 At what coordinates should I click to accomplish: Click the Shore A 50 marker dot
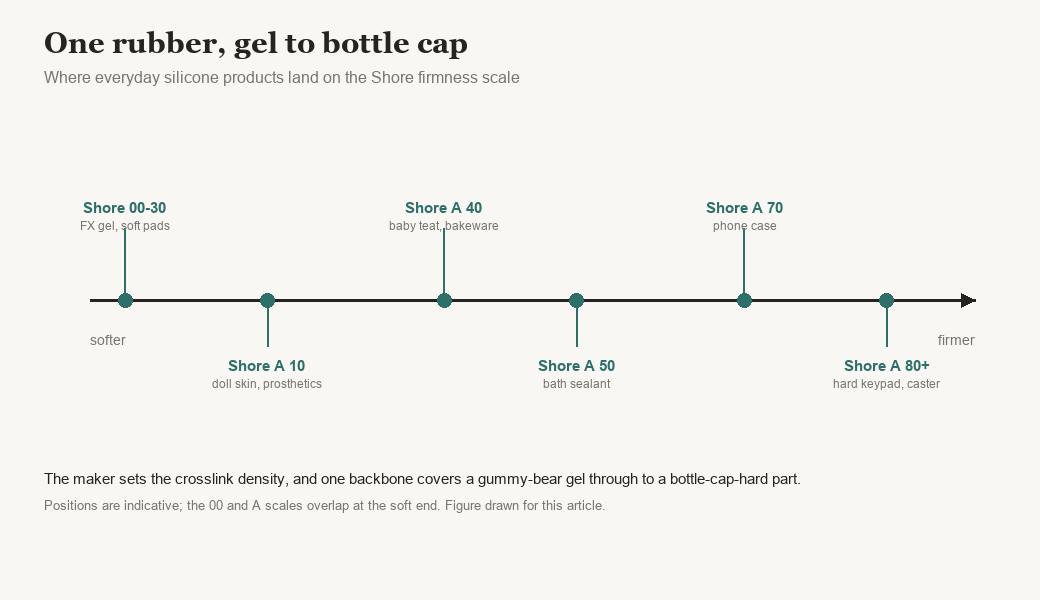click(x=576, y=300)
